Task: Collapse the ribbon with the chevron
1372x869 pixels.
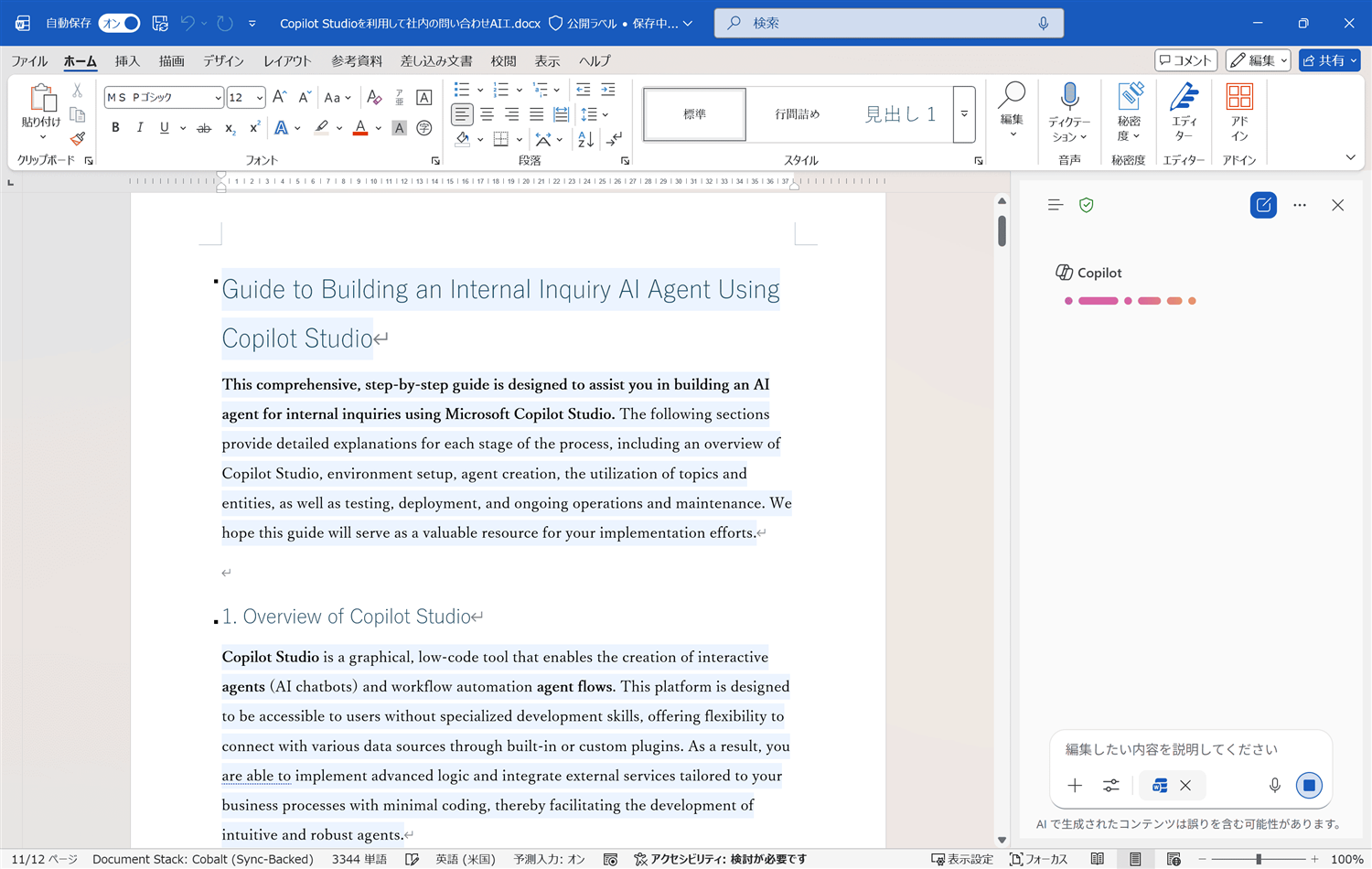Action: point(1350,157)
